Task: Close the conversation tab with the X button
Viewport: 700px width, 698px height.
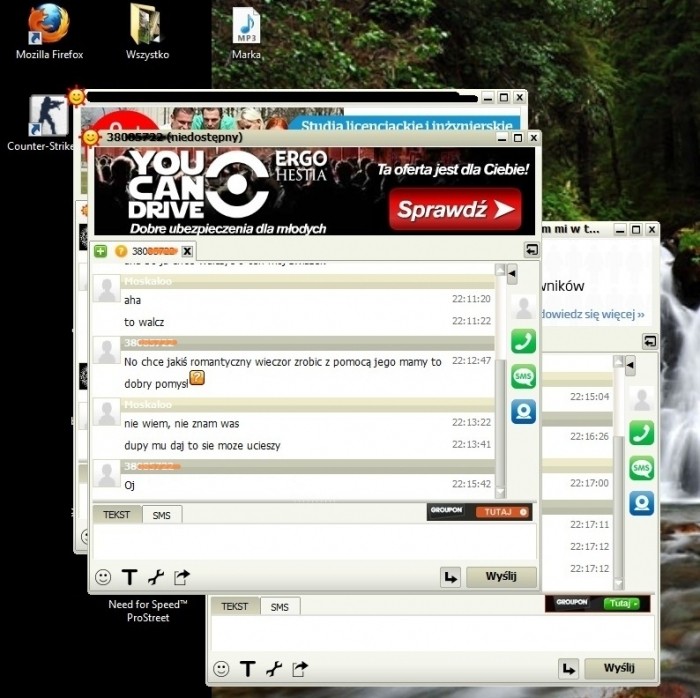Action: point(187,250)
